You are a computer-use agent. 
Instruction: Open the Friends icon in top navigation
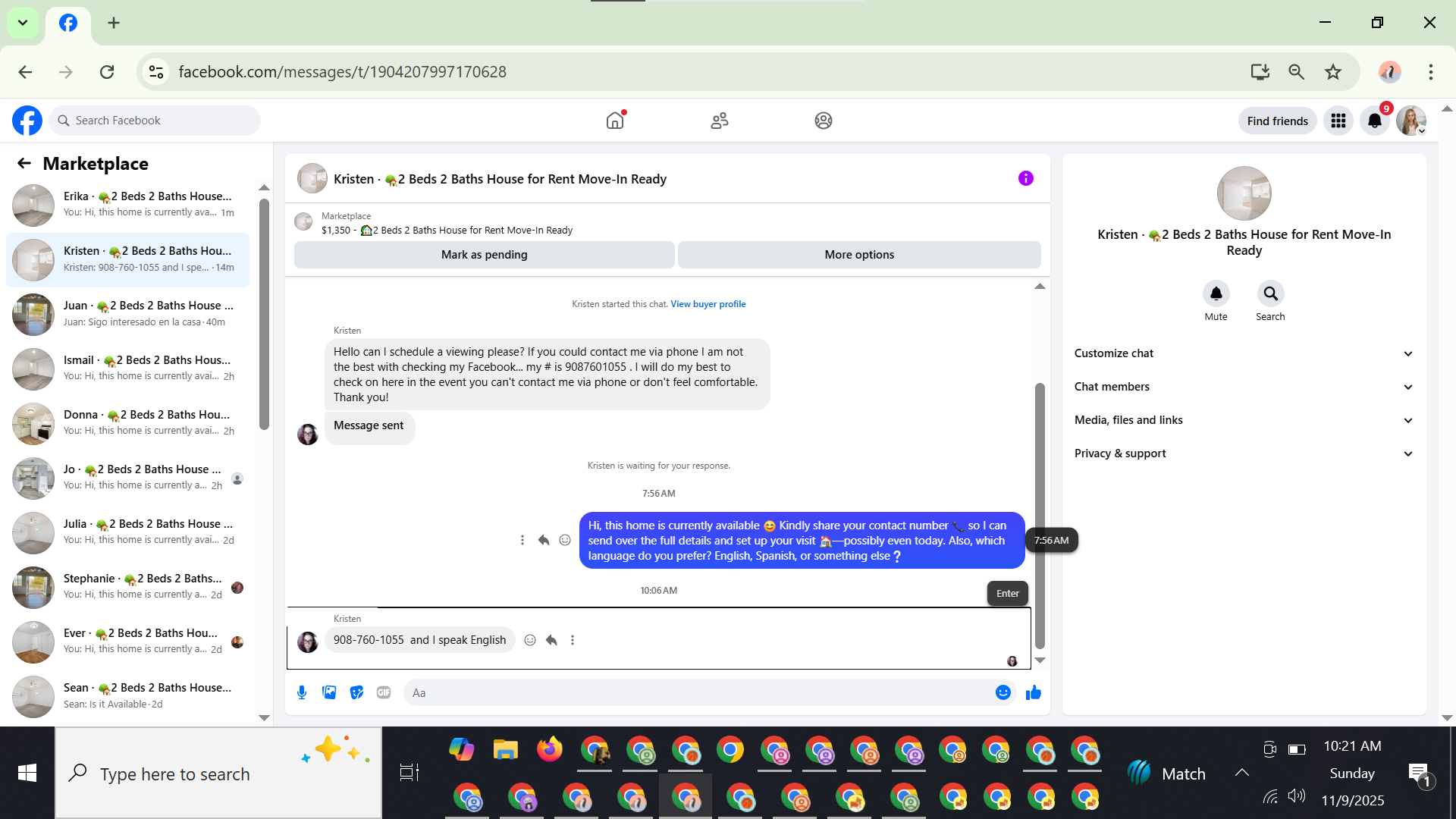pos(720,121)
